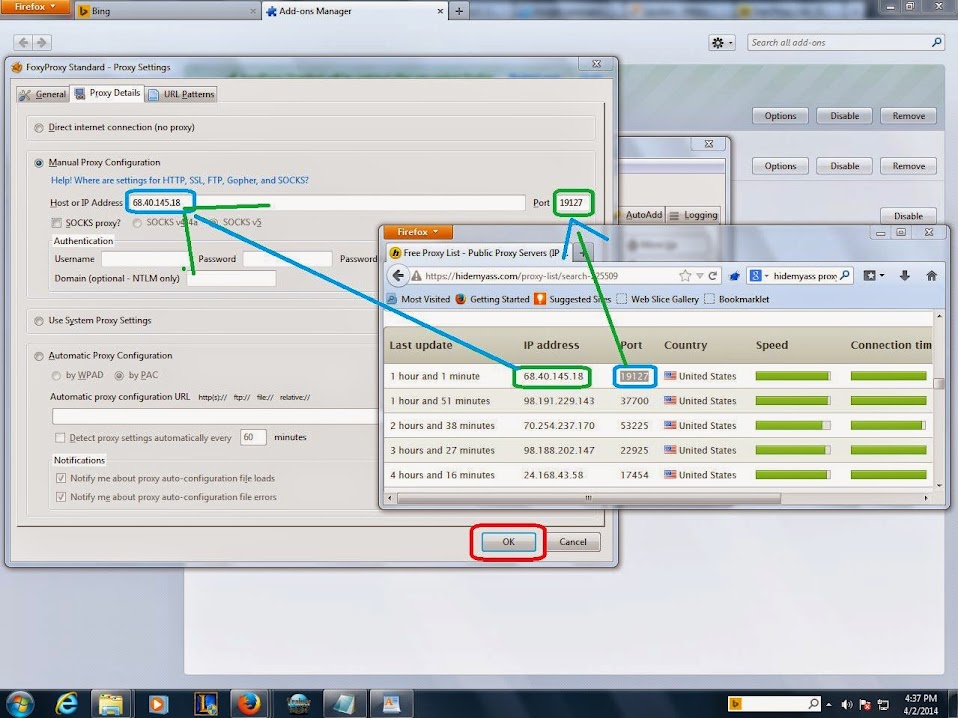
Task: Select the Add-ons Manager browser tab
Action: point(354,11)
